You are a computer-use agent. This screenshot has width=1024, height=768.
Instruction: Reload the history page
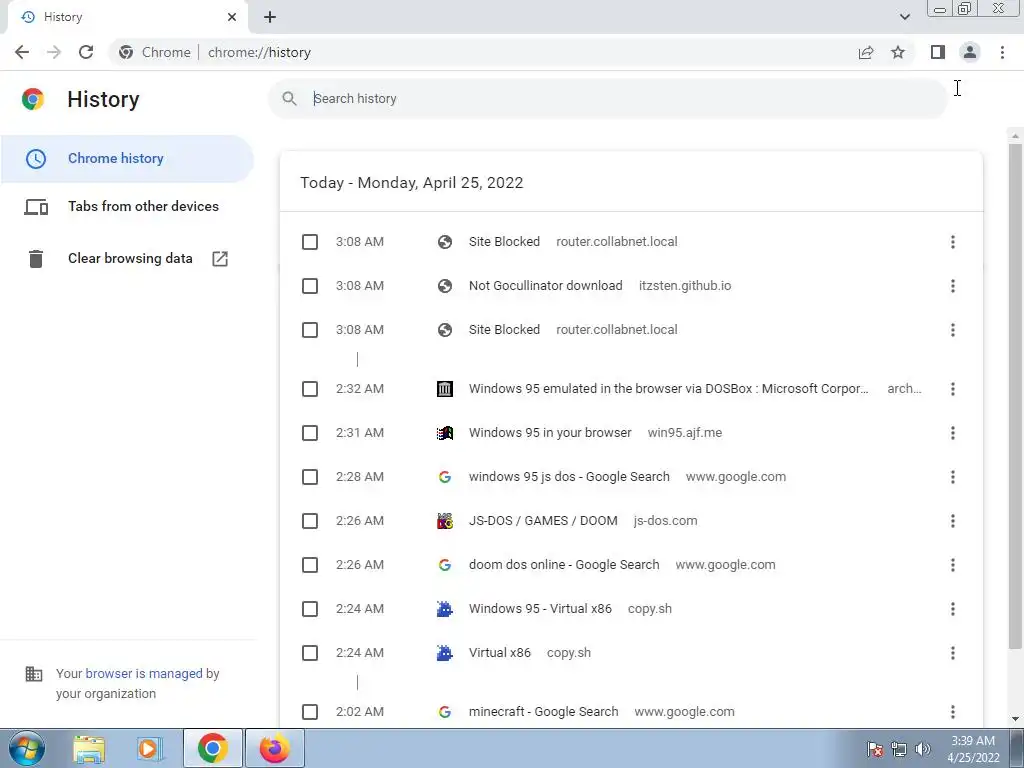point(86,52)
